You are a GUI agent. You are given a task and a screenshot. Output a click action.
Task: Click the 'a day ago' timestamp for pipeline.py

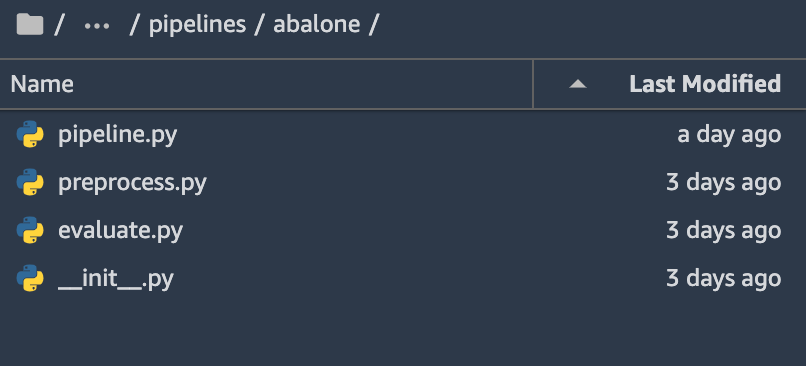click(x=729, y=135)
